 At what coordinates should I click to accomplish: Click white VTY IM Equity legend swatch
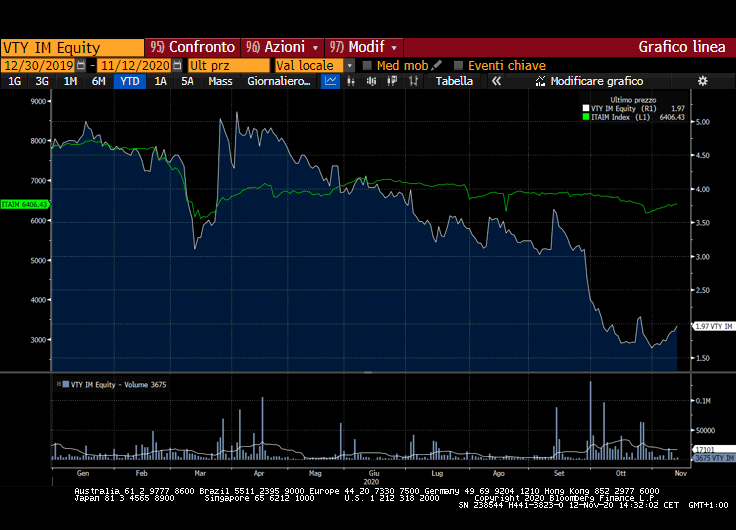(x=586, y=108)
